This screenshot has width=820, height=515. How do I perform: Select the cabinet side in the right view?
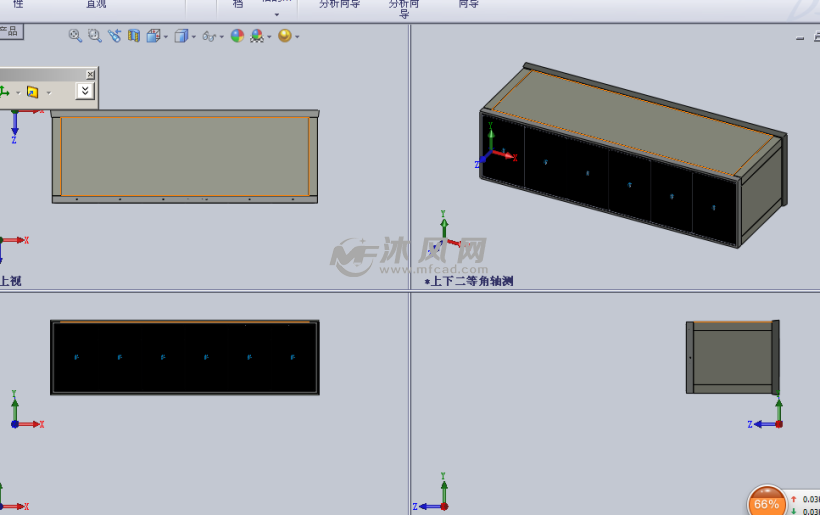coord(732,358)
